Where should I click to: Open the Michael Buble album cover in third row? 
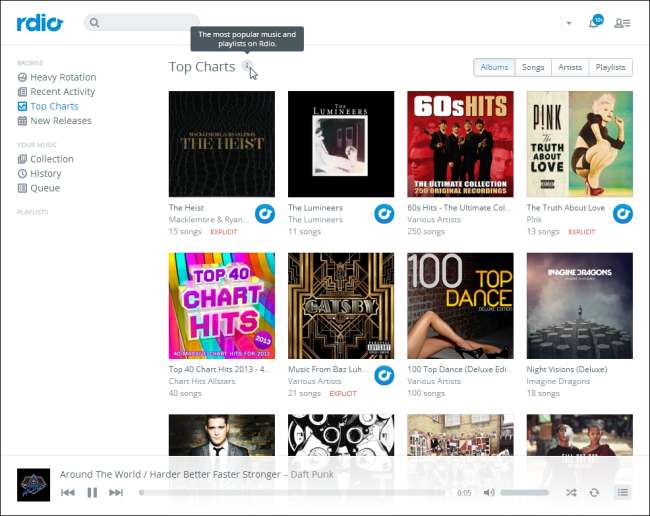222,435
